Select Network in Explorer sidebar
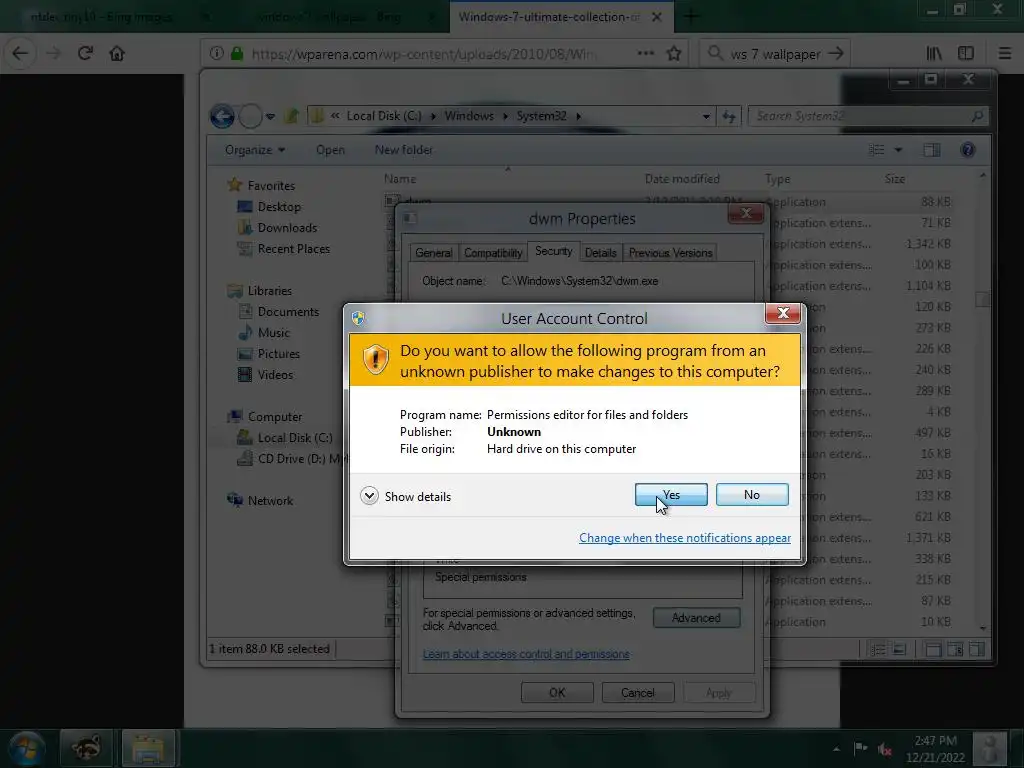This screenshot has height=768, width=1024. 270,501
